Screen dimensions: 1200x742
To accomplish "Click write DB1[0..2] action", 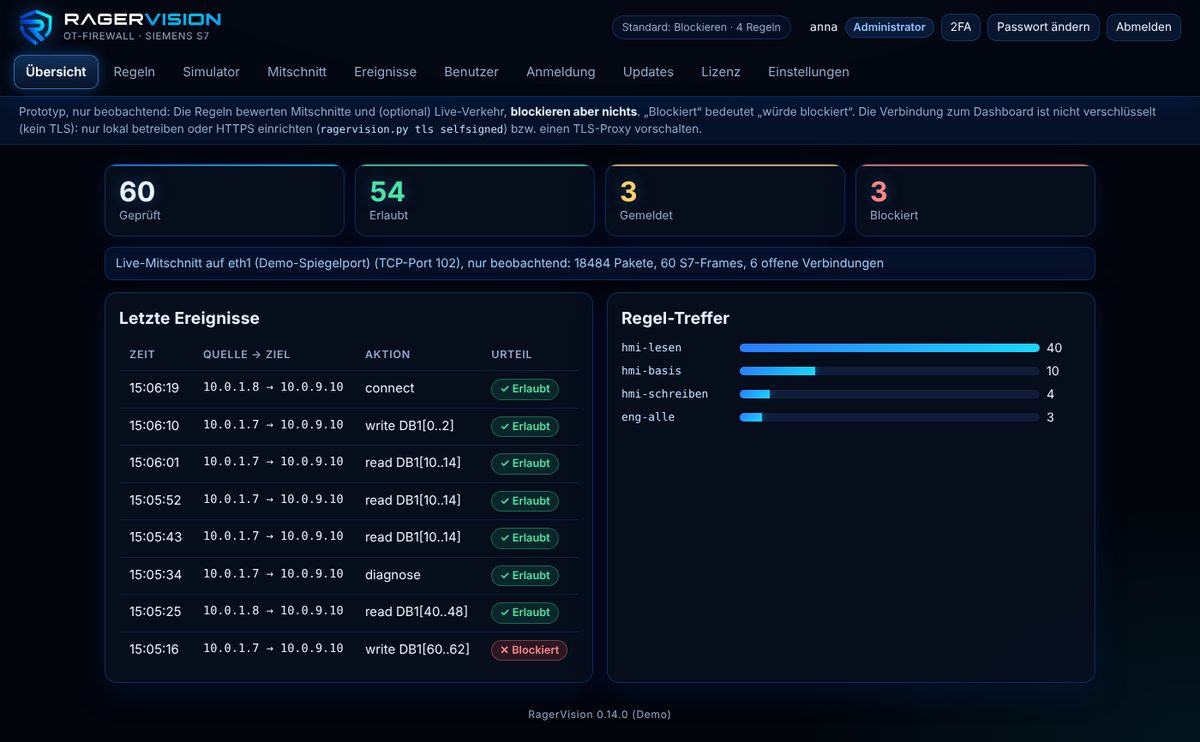I will [409, 425].
